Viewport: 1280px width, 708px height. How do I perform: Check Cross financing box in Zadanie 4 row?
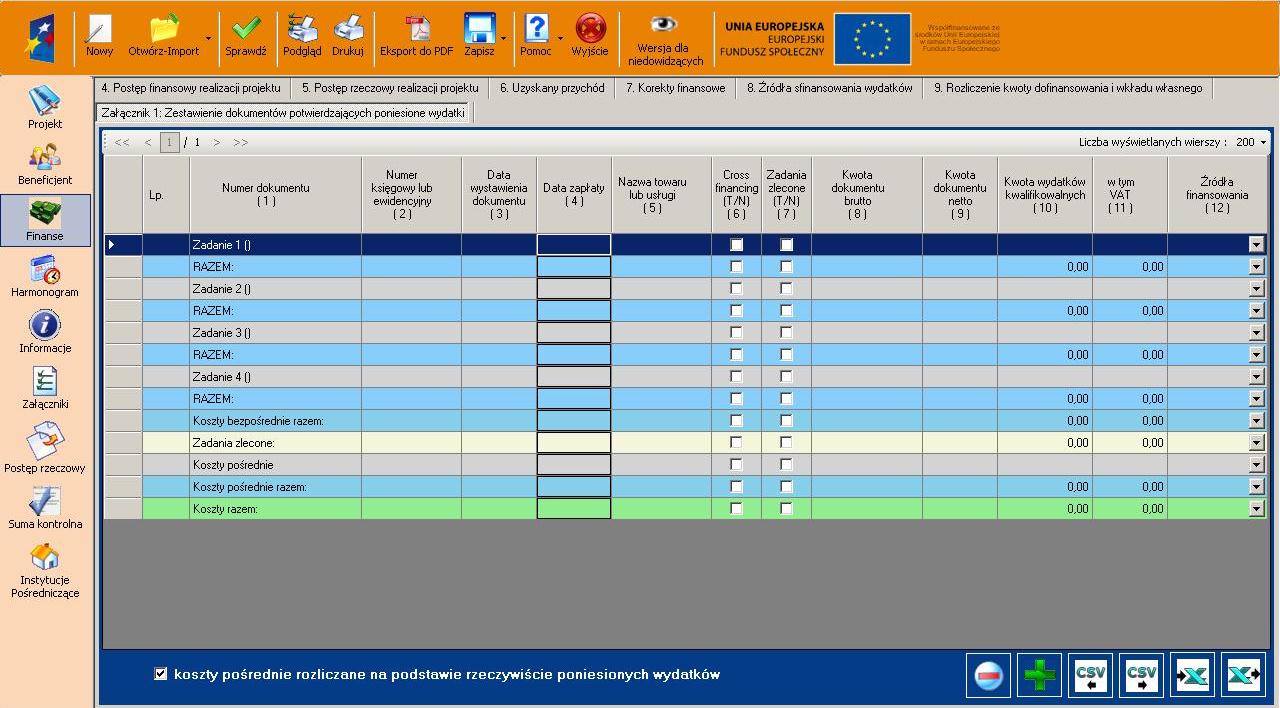(737, 377)
